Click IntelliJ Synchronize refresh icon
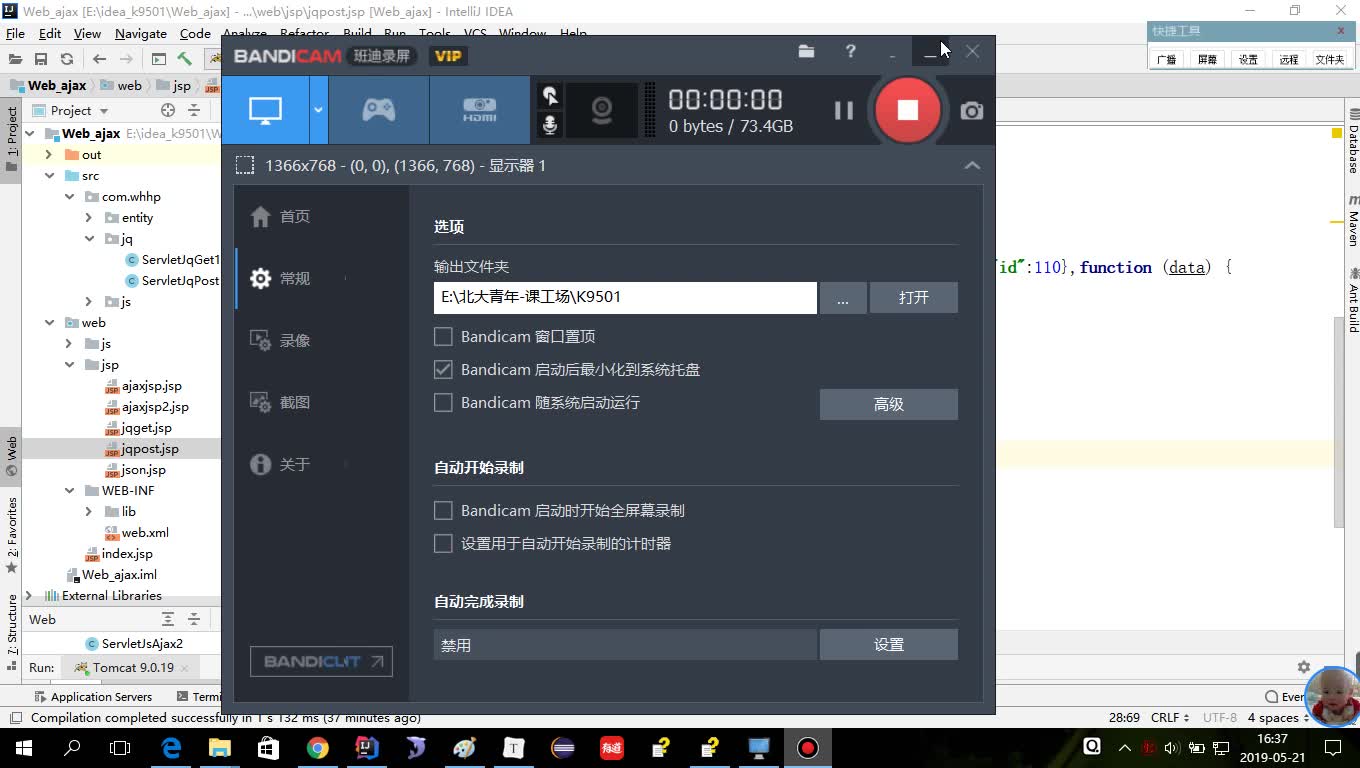This screenshot has height=768, width=1360. pos(67,59)
